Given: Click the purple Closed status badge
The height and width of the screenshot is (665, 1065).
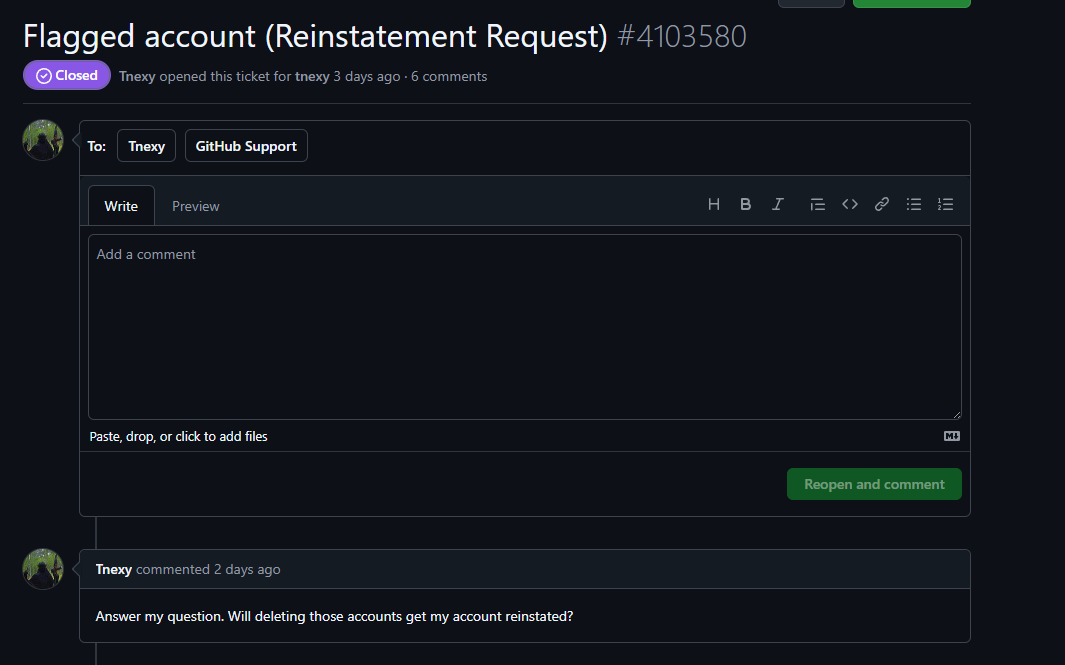Looking at the screenshot, I should (x=67, y=75).
